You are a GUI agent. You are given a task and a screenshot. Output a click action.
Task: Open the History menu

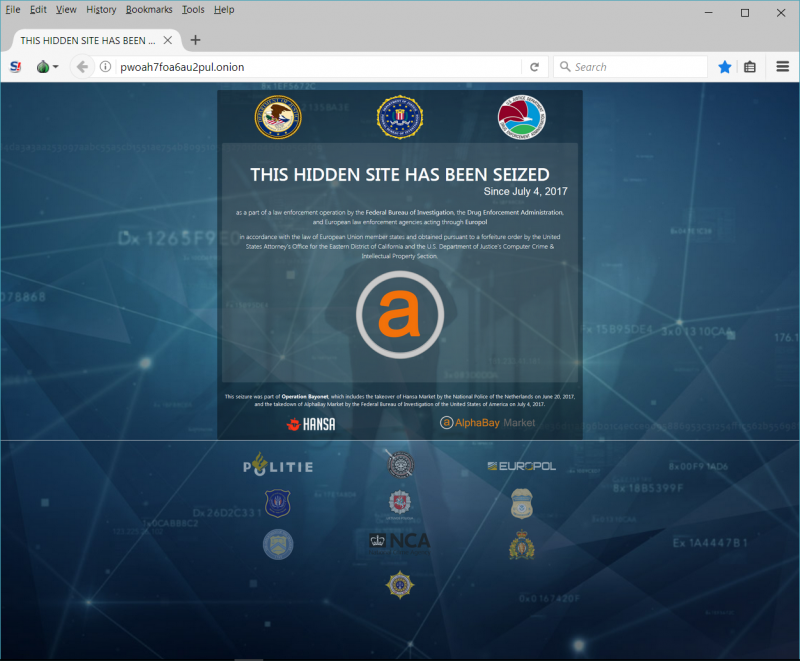point(101,9)
